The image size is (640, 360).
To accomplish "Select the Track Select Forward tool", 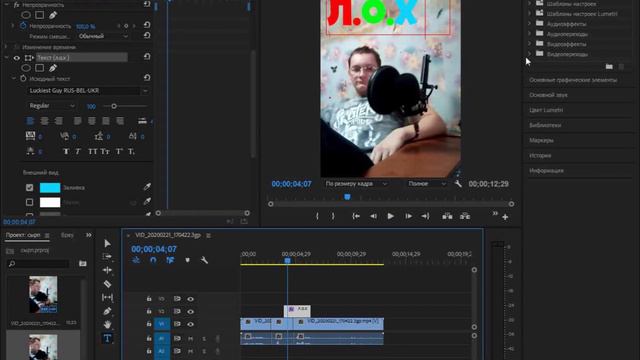I will [107, 256].
